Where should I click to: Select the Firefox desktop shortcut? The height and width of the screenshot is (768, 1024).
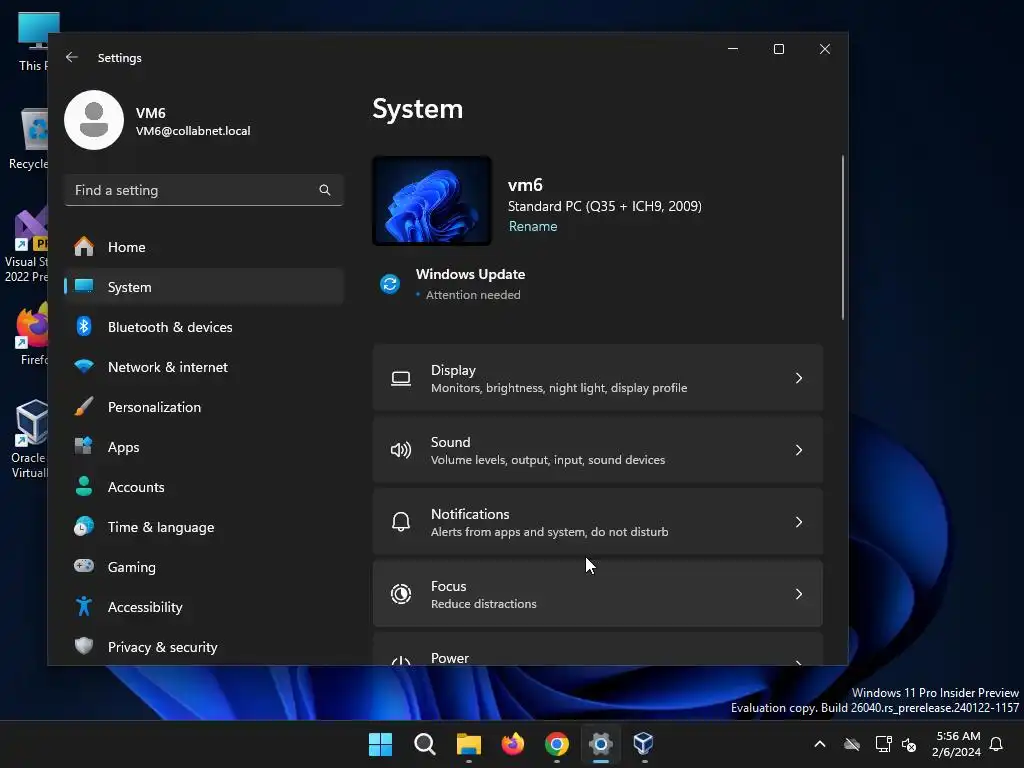pos(33,334)
